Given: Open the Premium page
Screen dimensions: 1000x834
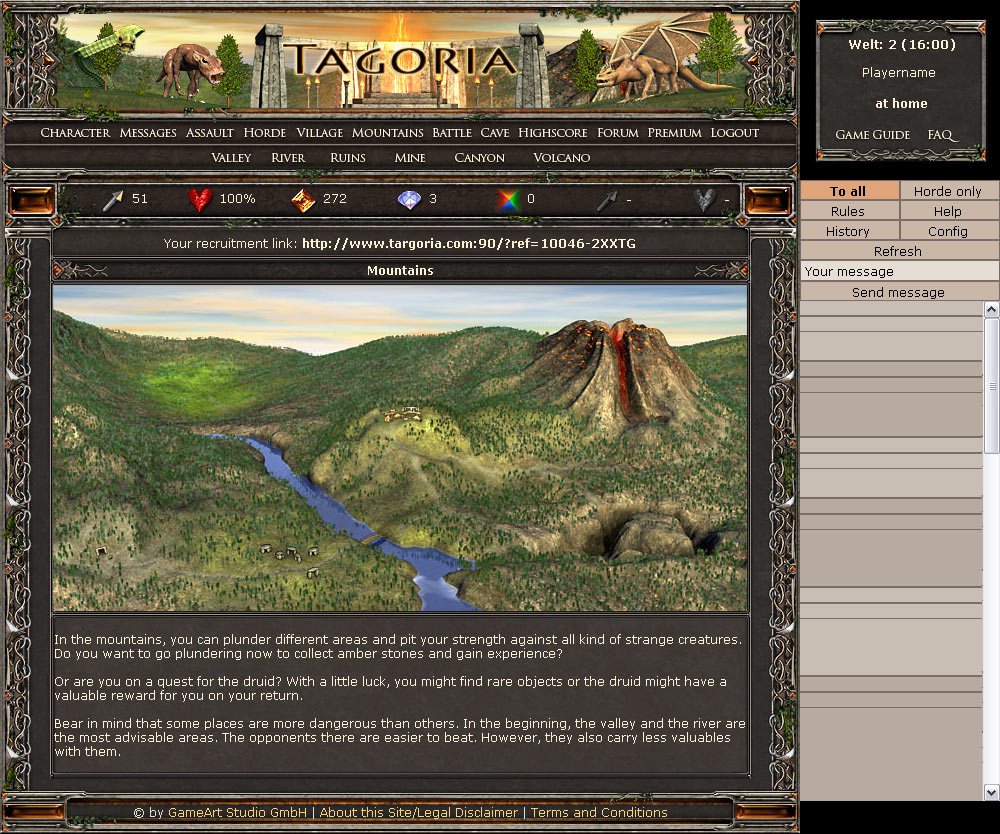Looking at the screenshot, I should (x=675, y=133).
